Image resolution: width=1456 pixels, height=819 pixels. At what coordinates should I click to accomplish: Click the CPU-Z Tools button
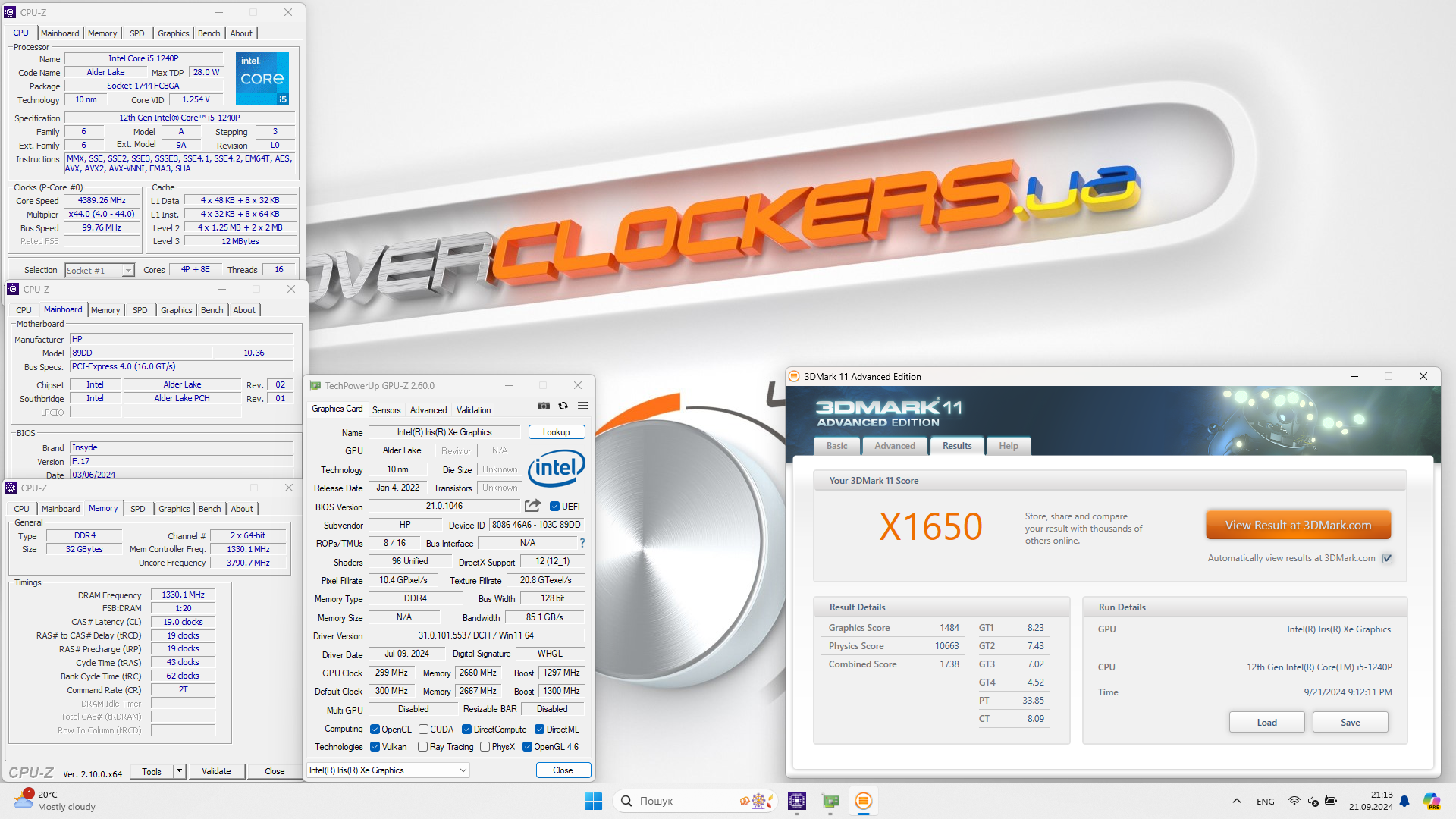[x=152, y=771]
